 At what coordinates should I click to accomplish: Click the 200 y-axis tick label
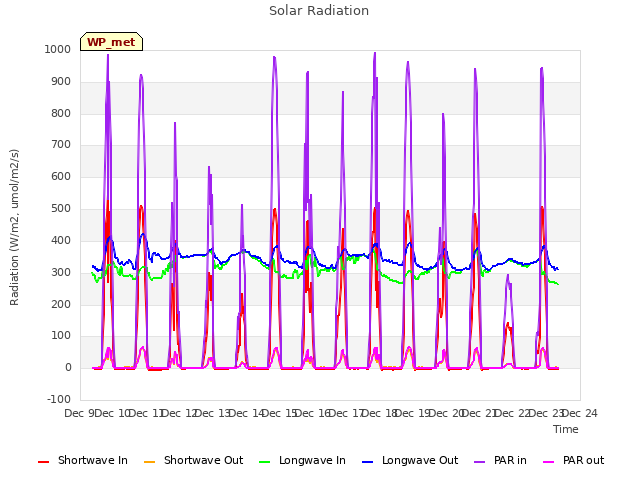(60, 304)
